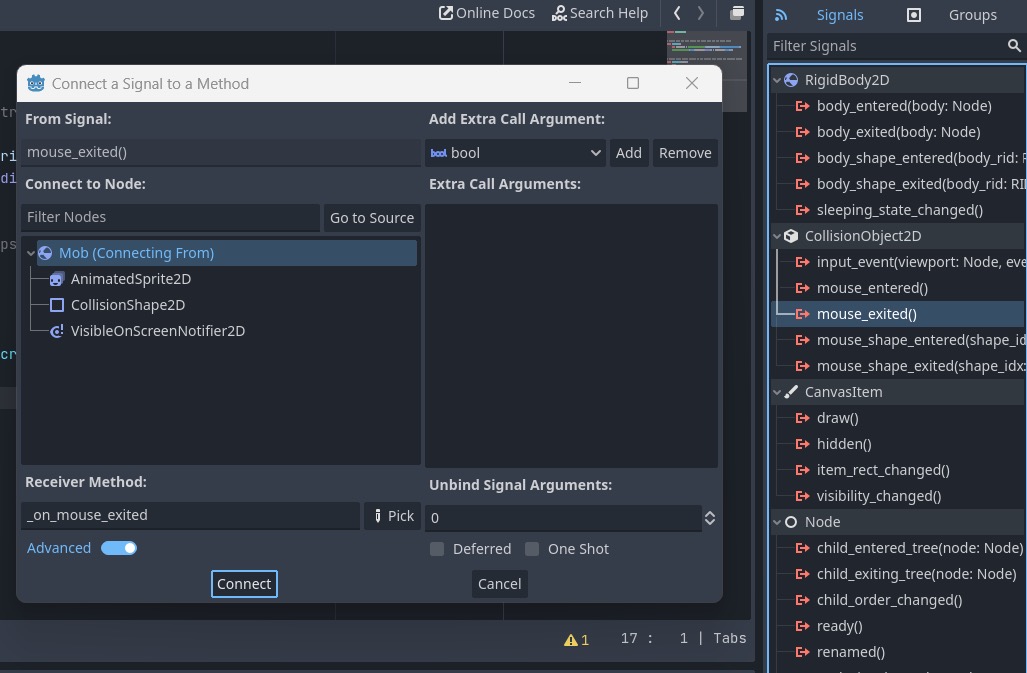This screenshot has width=1027, height=673.
Task: Select ready() signal
Action: click(839, 627)
